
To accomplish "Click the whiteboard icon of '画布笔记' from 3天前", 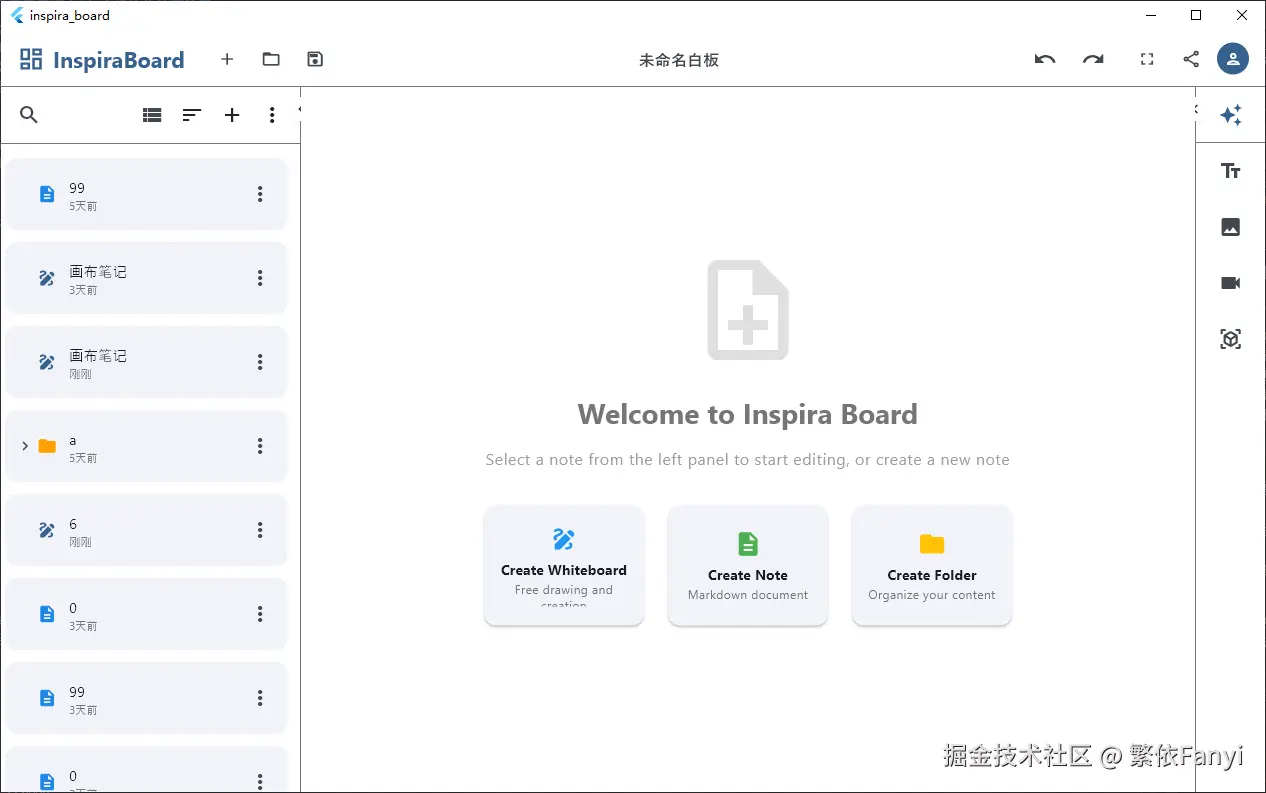I will pos(47,278).
